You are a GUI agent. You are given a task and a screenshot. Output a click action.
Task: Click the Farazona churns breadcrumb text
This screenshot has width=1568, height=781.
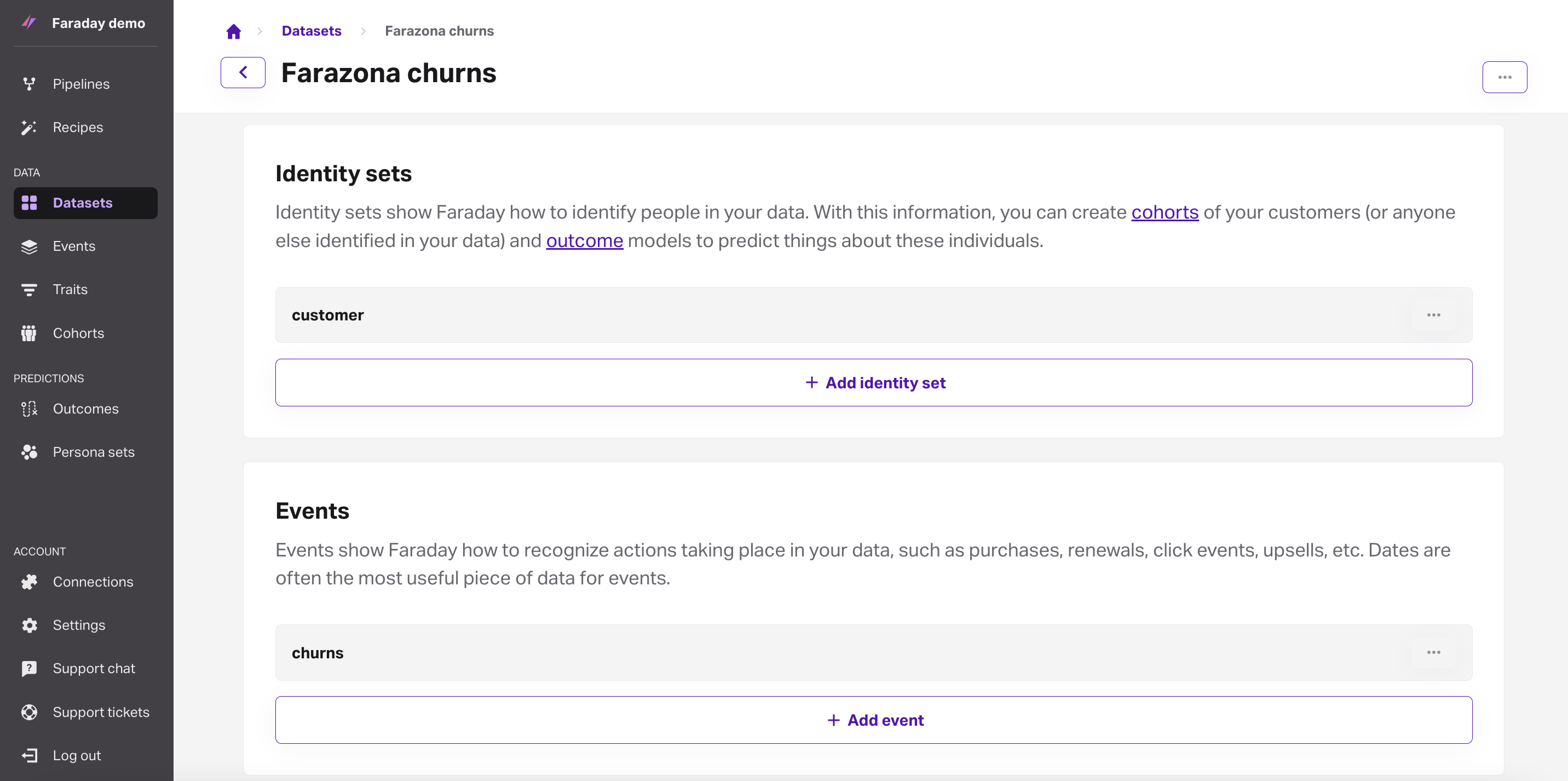click(x=439, y=31)
